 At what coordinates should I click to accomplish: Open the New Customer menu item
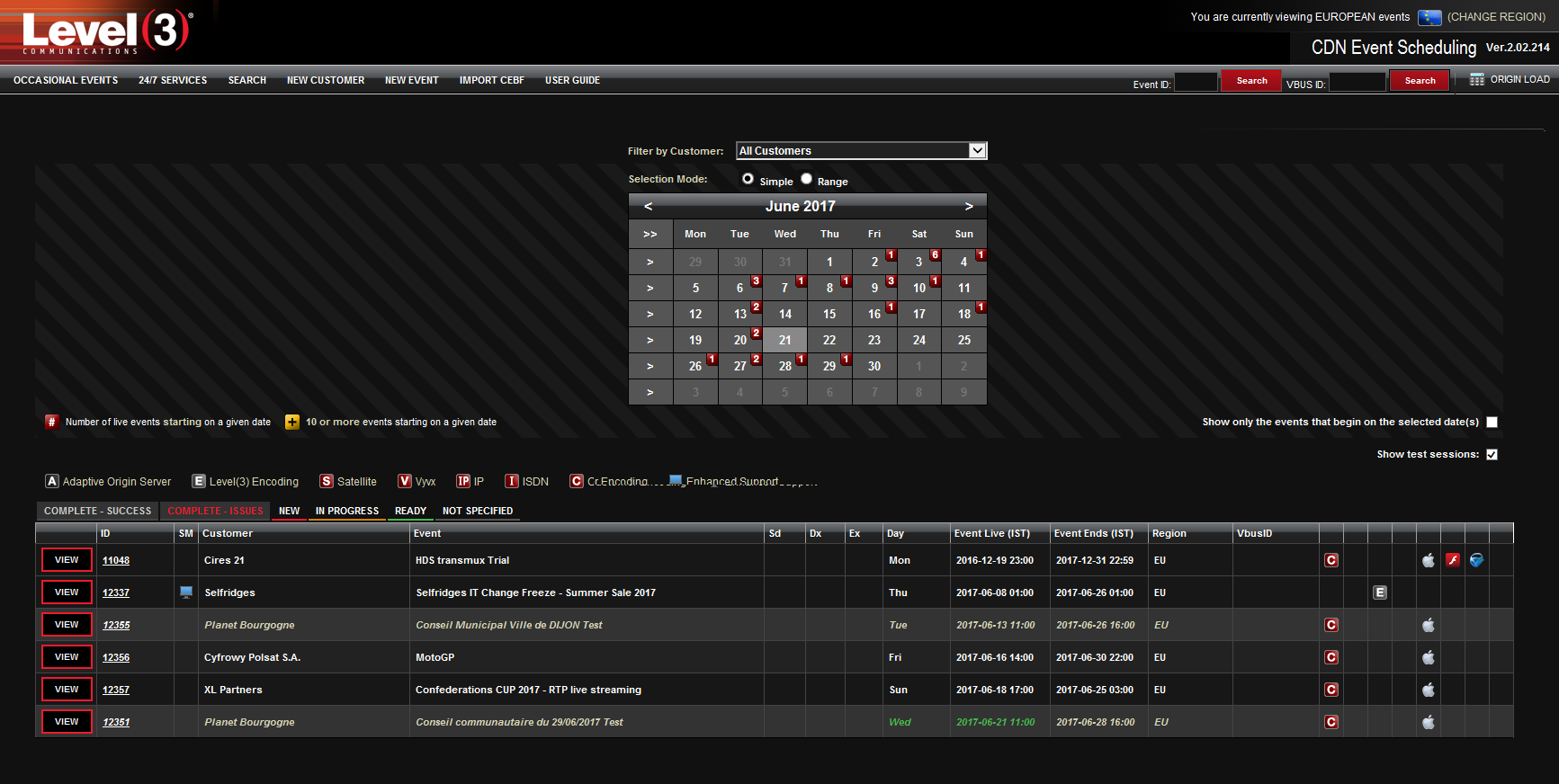pyautogui.click(x=326, y=80)
